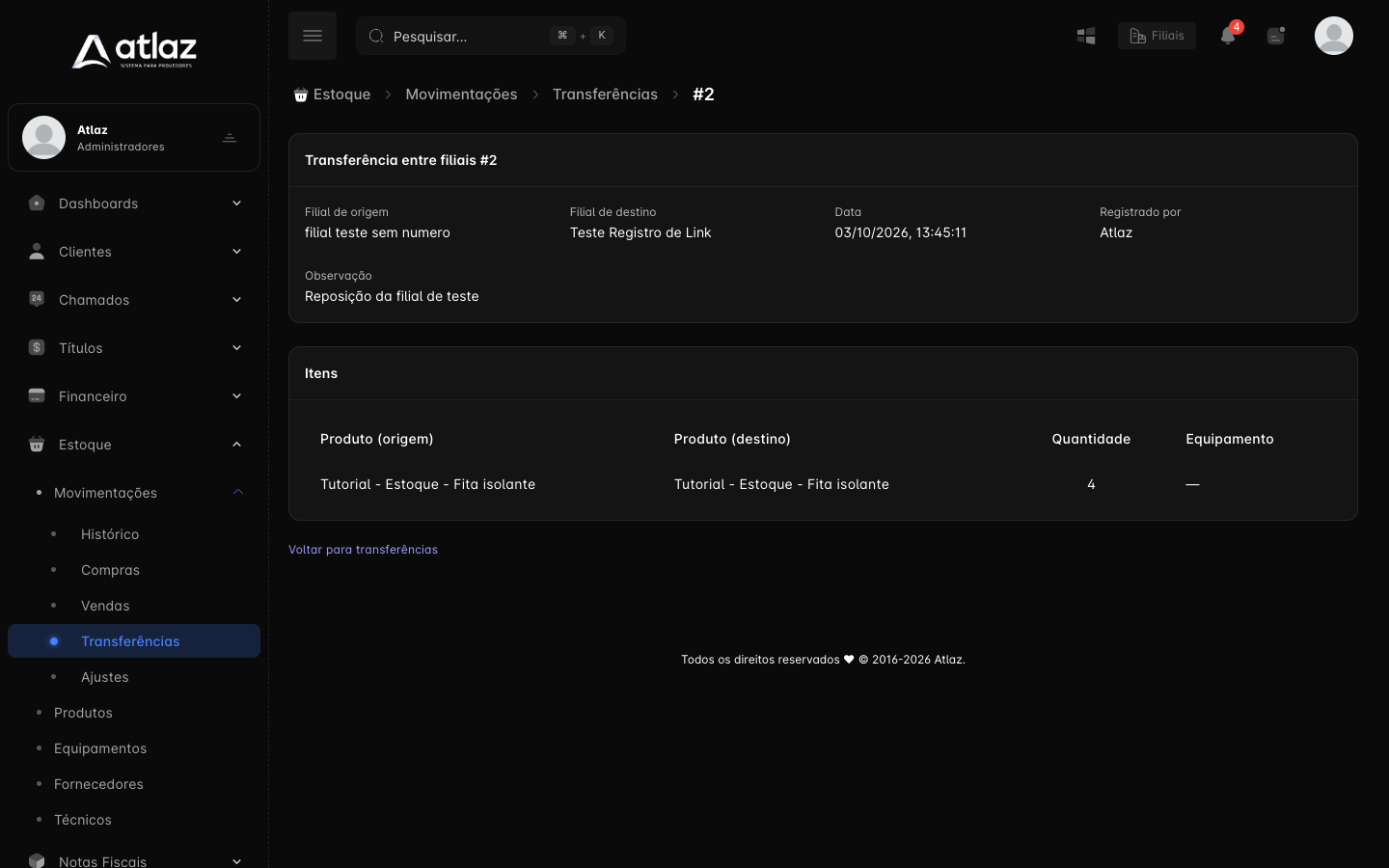
Task: Go to Transferências breadcrumb
Action: click(605, 95)
